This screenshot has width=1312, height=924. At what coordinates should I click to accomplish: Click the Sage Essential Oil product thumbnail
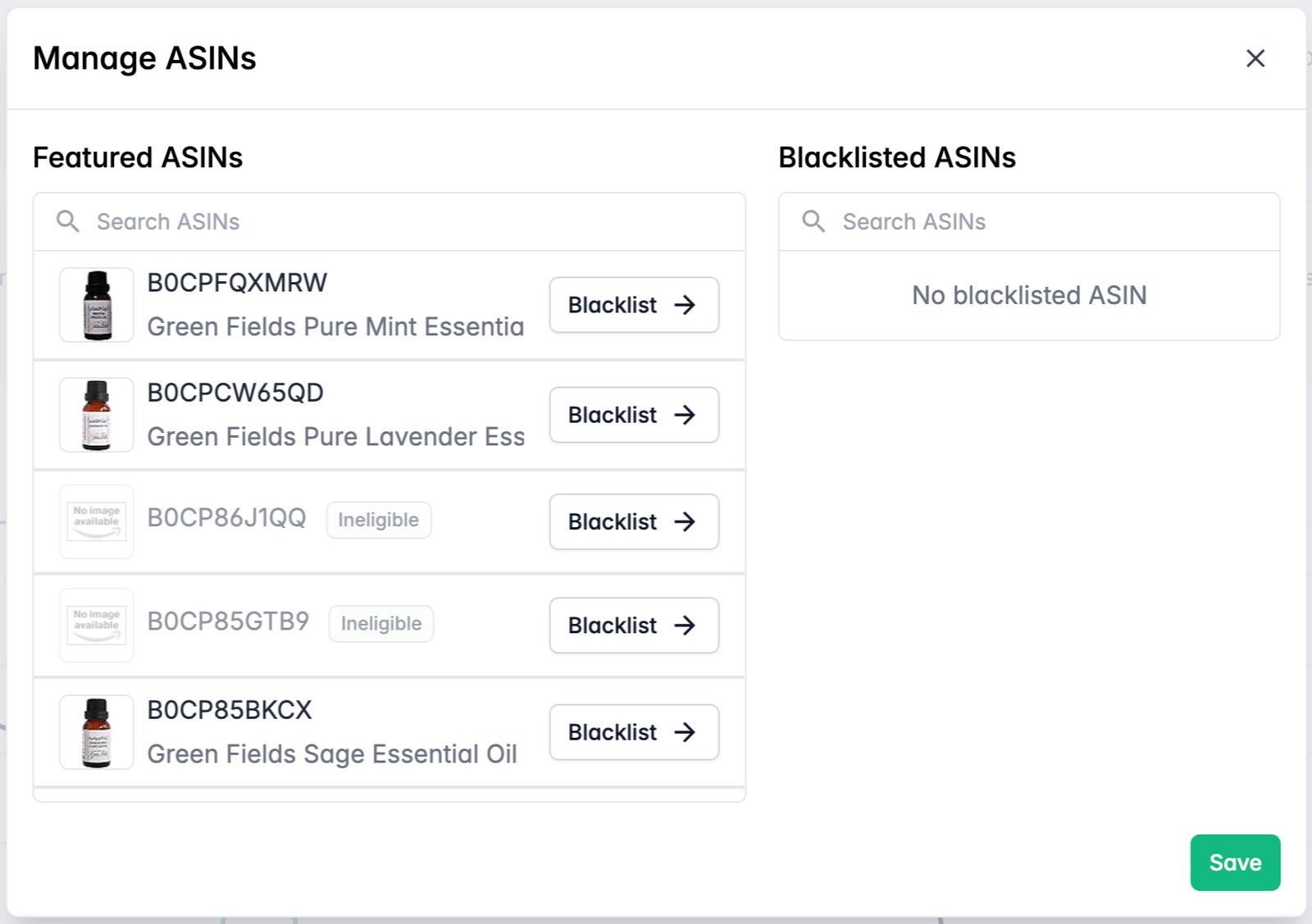click(x=97, y=732)
